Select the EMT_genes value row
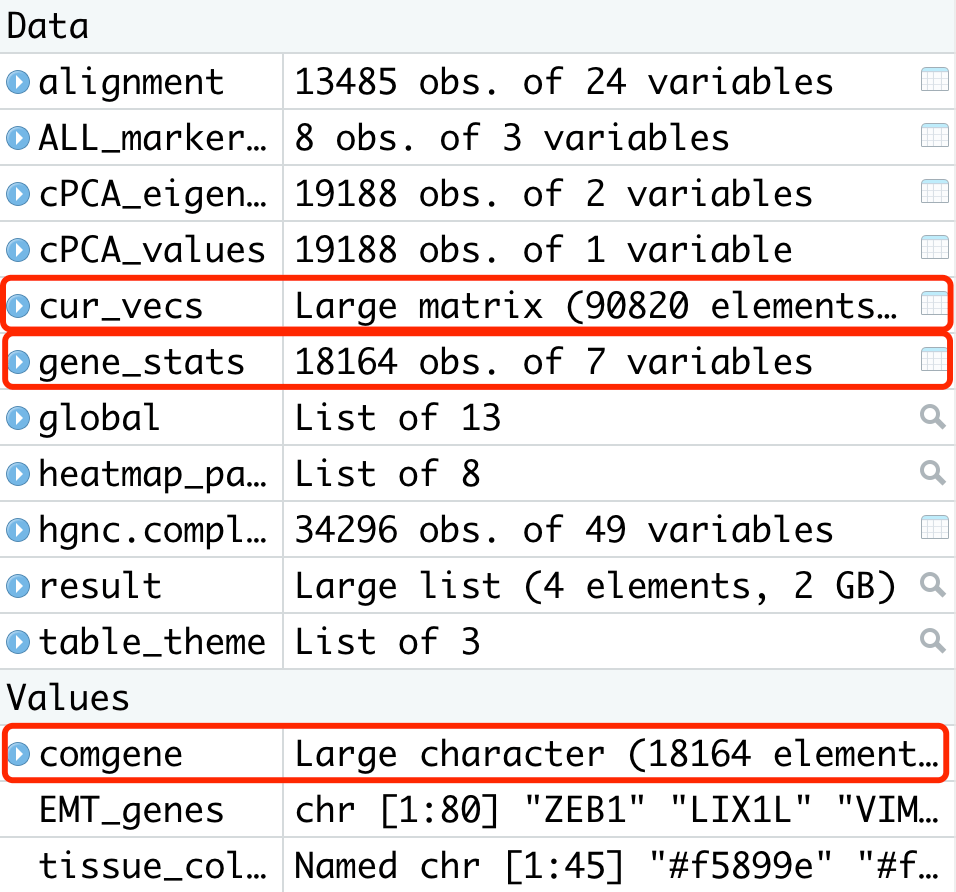Image resolution: width=956 pixels, height=892 pixels. (130, 810)
